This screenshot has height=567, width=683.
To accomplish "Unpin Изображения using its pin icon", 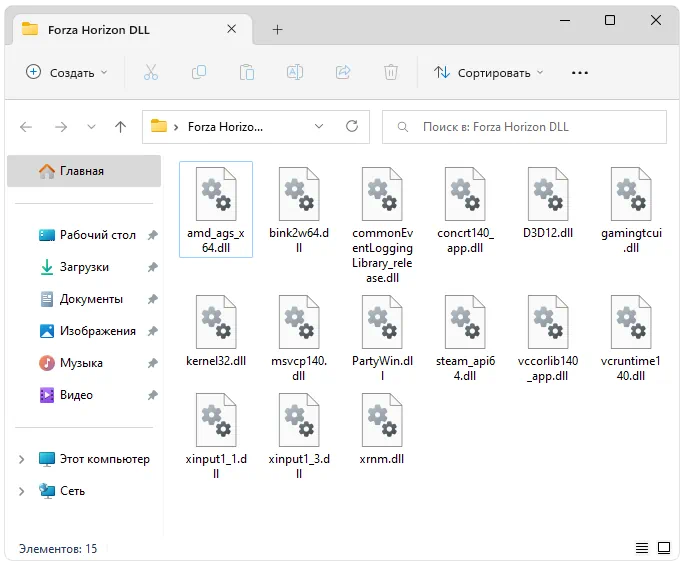I will coord(152,331).
